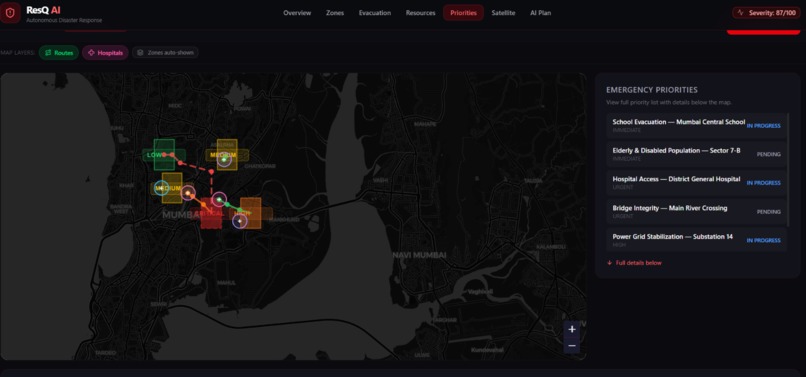Click the EMERGENCY PRIORITIES heading
Screen dimensions: 806x377
pos(652,90)
